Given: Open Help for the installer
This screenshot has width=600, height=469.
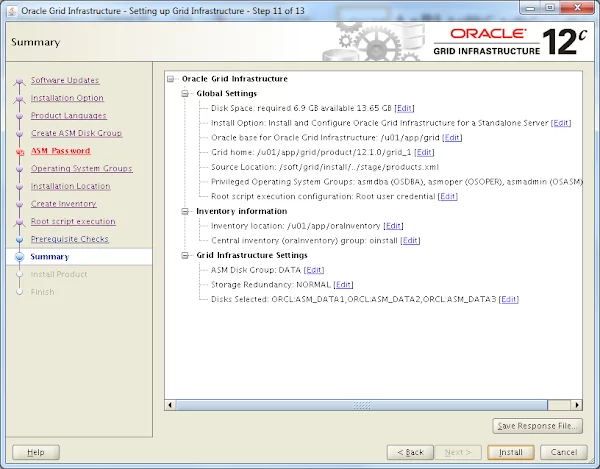Looking at the screenshot, I should pos(36,452).
